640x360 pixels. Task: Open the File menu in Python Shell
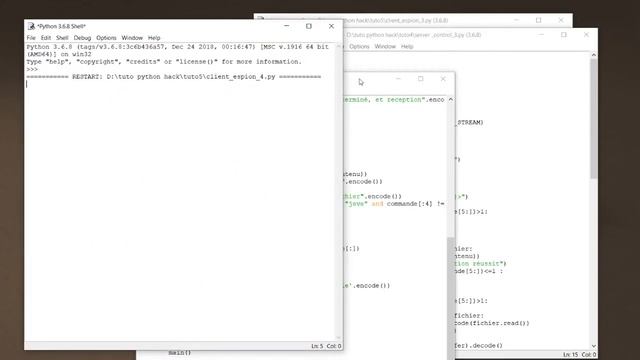coord(31,38)
